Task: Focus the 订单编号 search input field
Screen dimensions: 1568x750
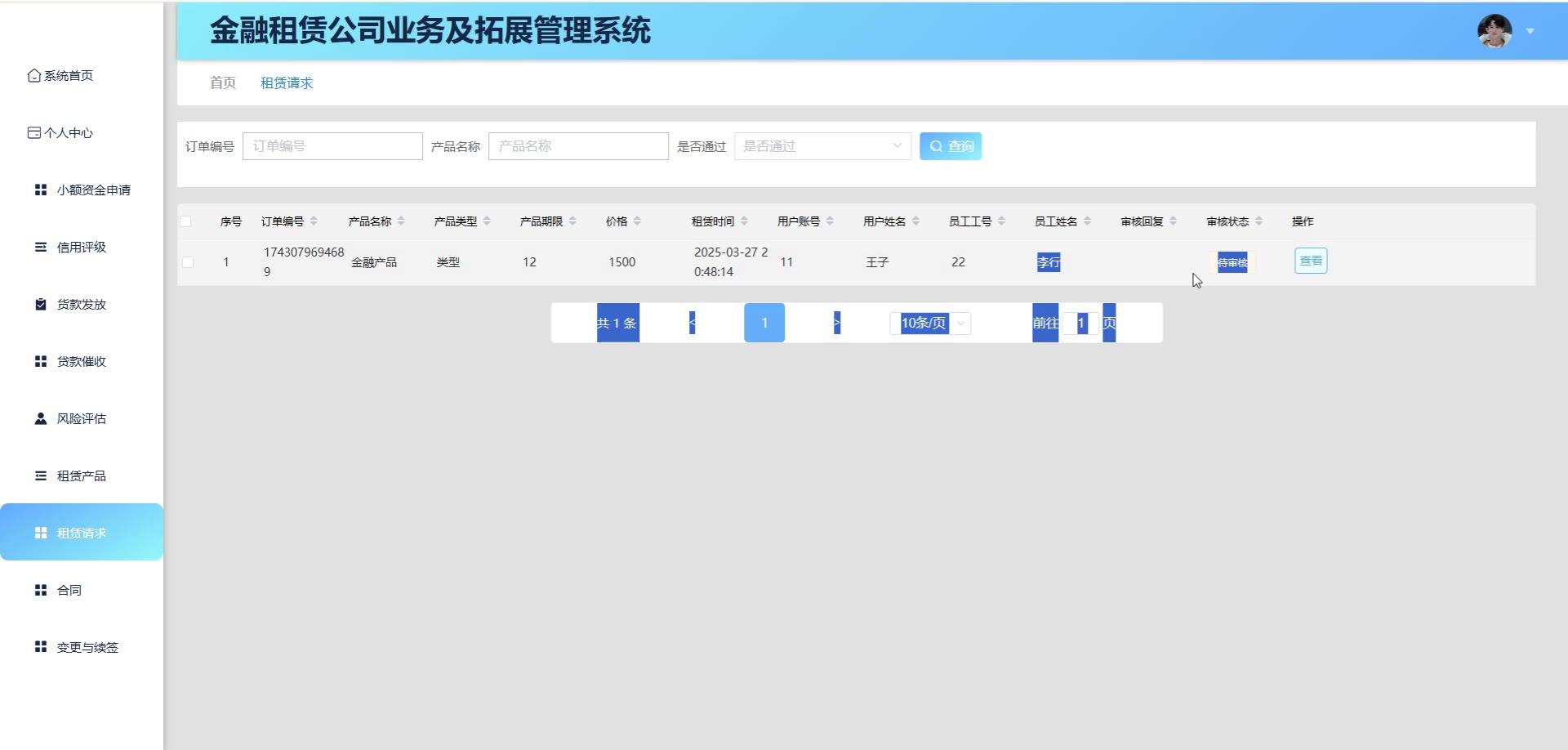Action: click(332, 146)
